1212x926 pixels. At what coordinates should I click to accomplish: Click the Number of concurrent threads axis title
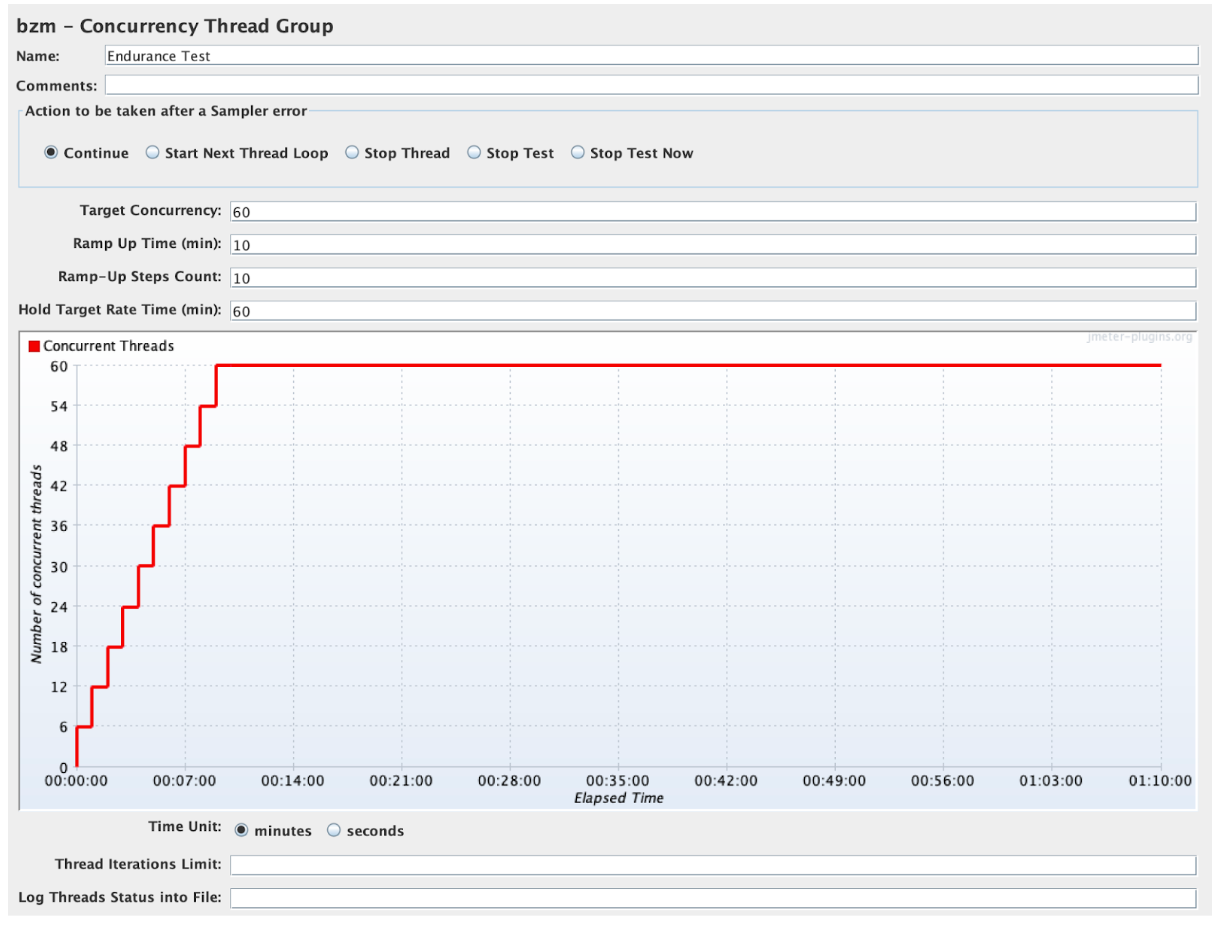point(37,564)
